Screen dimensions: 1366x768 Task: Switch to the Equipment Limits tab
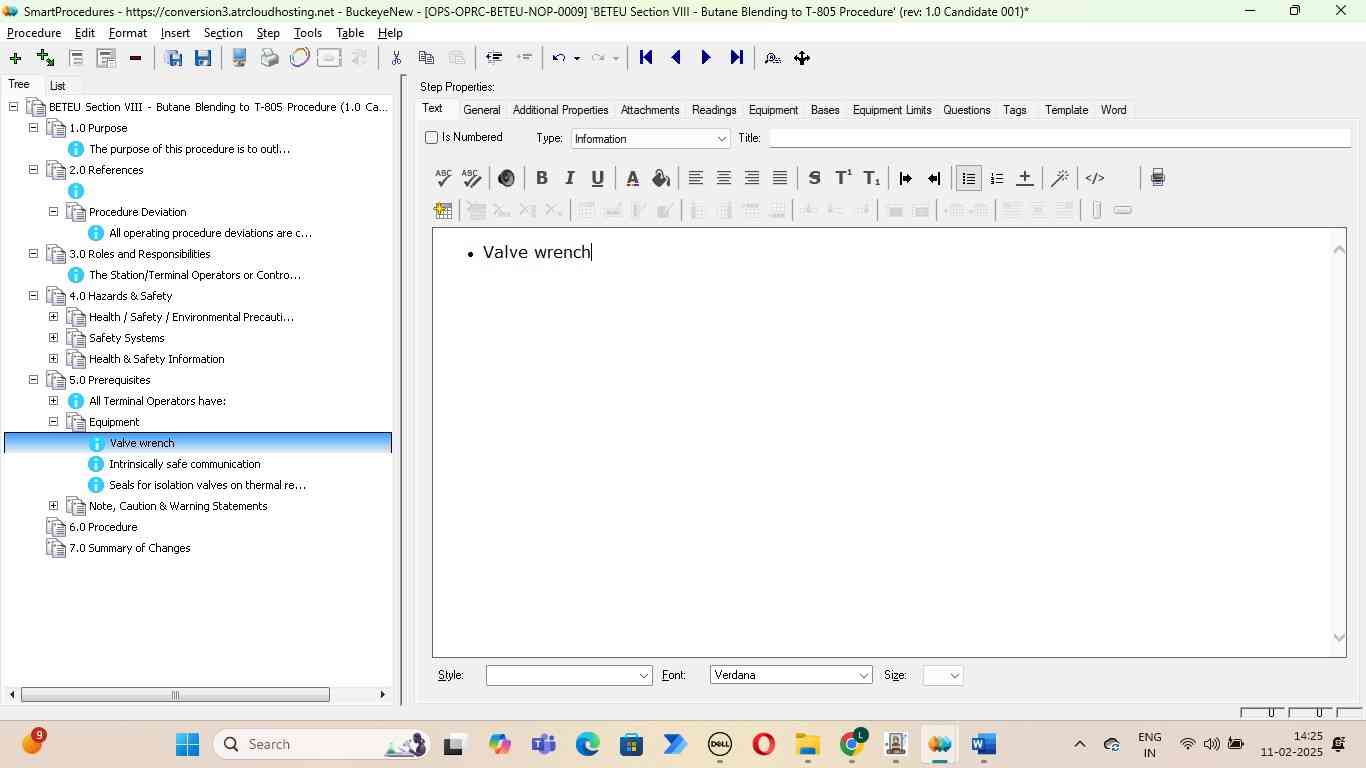[x=892, y=110]
